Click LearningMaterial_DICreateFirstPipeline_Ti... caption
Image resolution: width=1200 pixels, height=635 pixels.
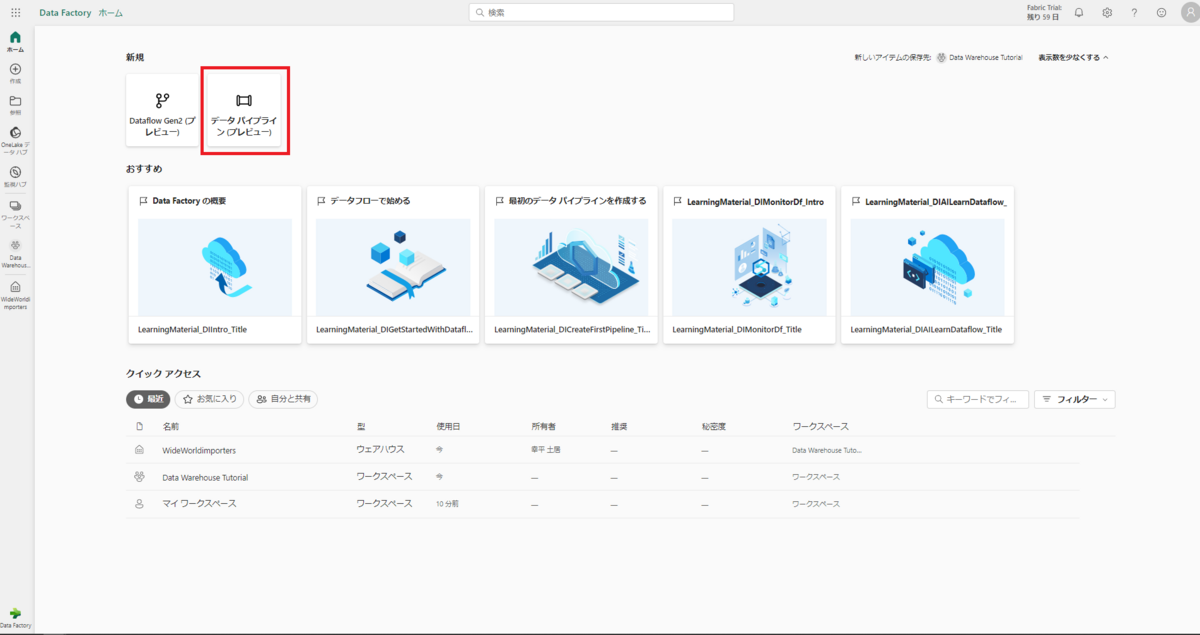[572, 329]
